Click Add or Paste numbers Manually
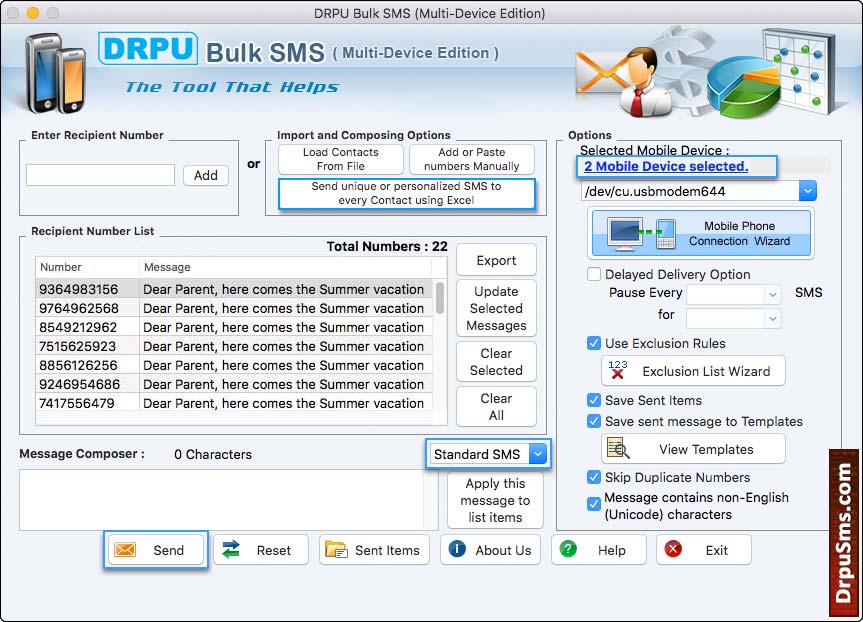The height and width of the screenshot is (622, 863). [x=472, y=159]
